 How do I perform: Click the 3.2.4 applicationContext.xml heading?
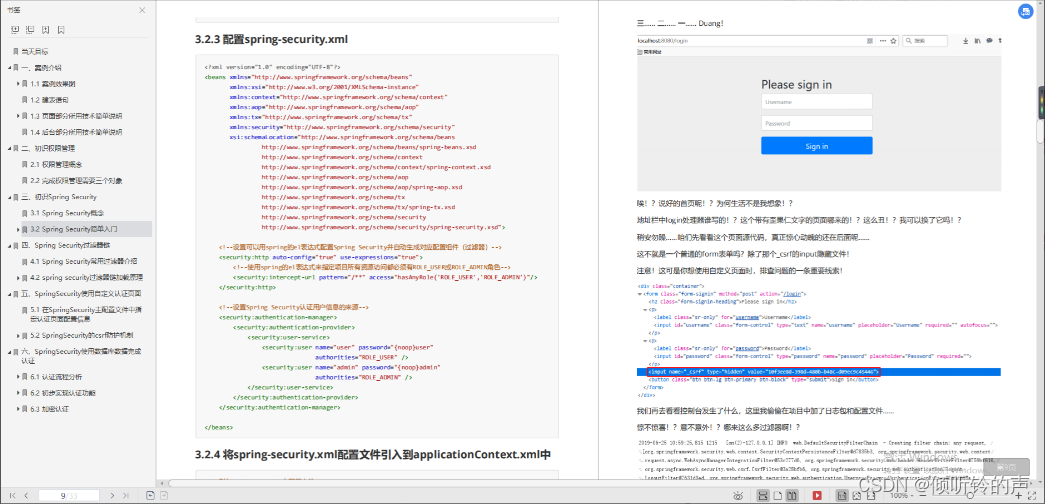click(373, 455)
